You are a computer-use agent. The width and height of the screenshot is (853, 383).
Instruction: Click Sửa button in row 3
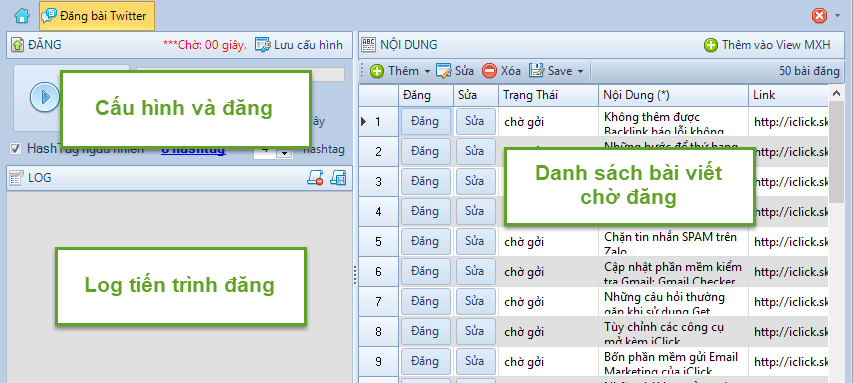pyautogui.click(x=475, y=181)
